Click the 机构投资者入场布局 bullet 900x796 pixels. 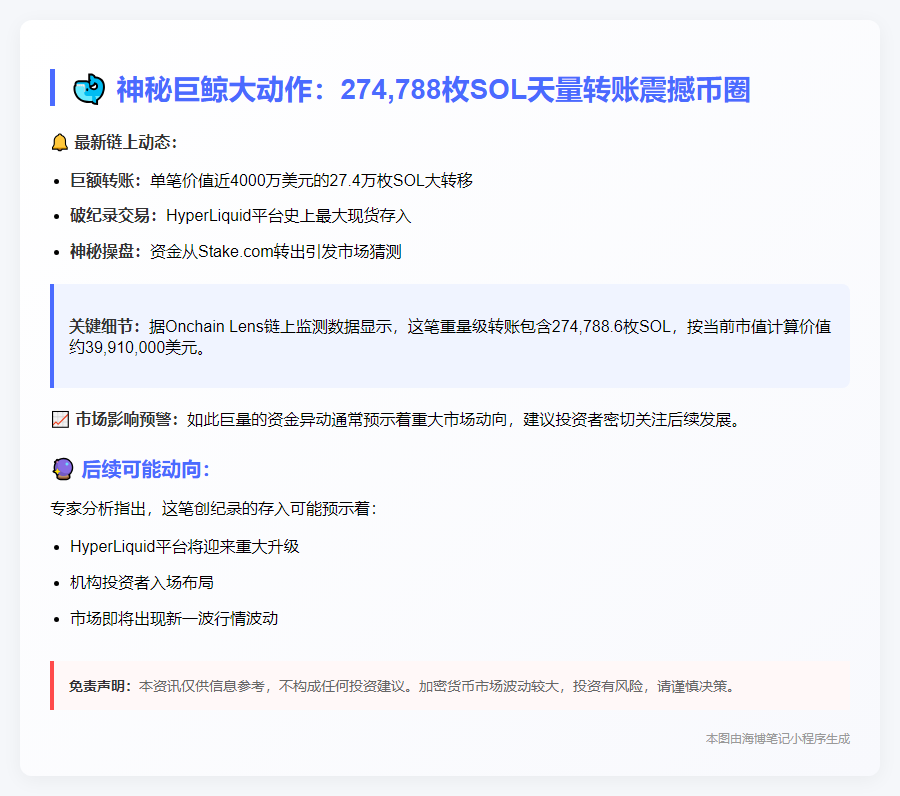142,583
